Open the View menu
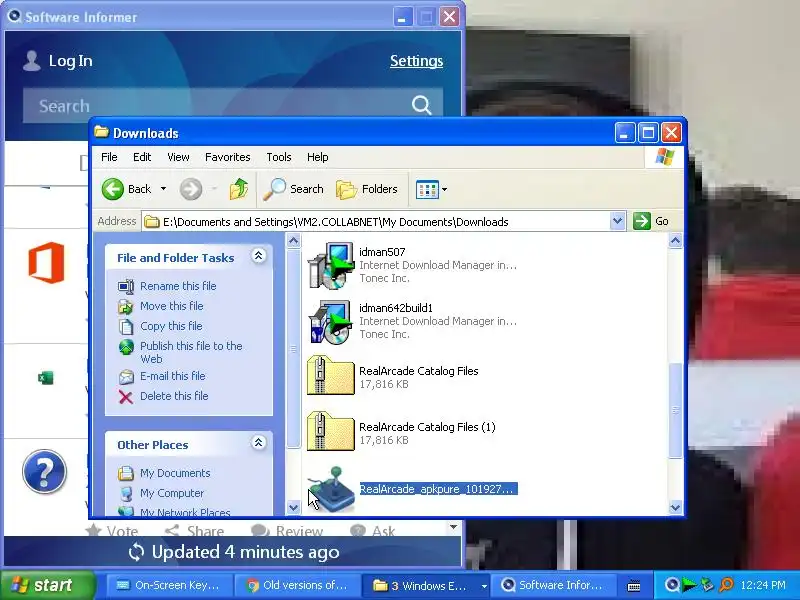 178,157
